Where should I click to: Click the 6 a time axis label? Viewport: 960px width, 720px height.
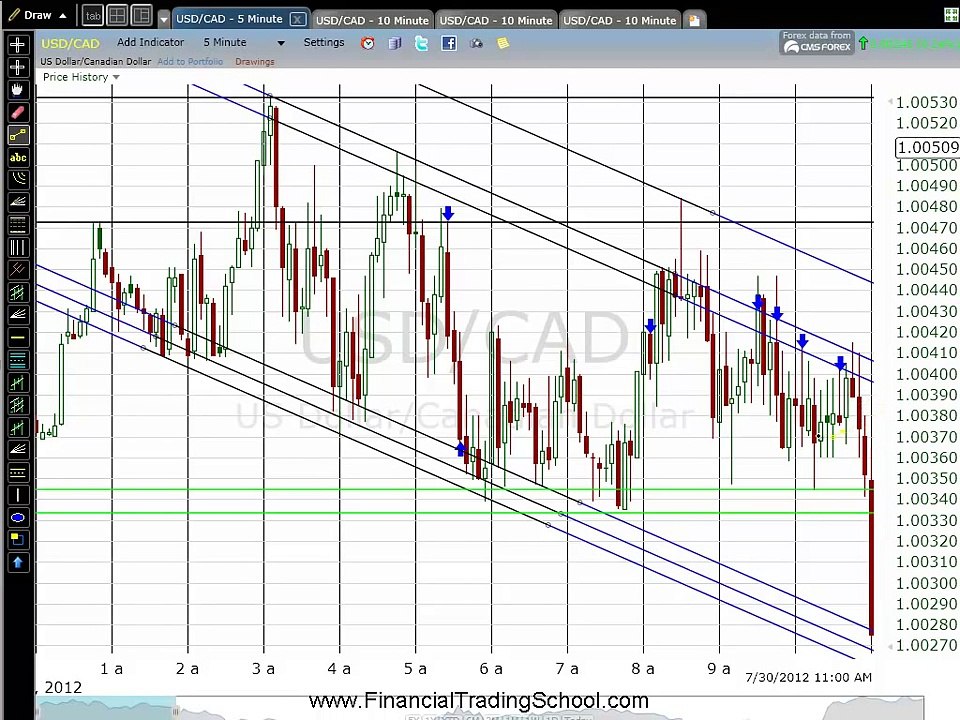click(491, 669)
